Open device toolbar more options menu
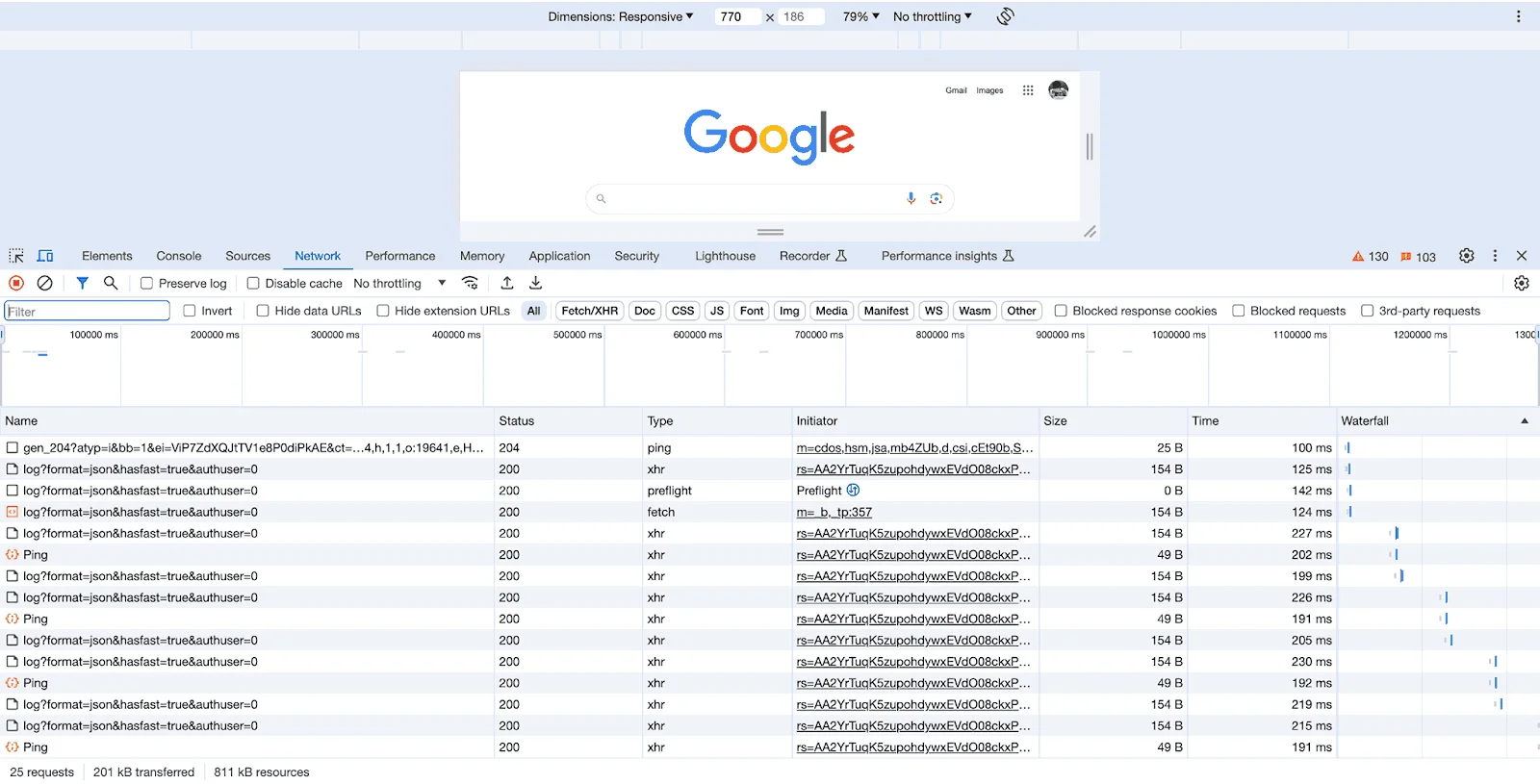The height and width of the screenshot is (784, 1540). tap(1519, 16)
